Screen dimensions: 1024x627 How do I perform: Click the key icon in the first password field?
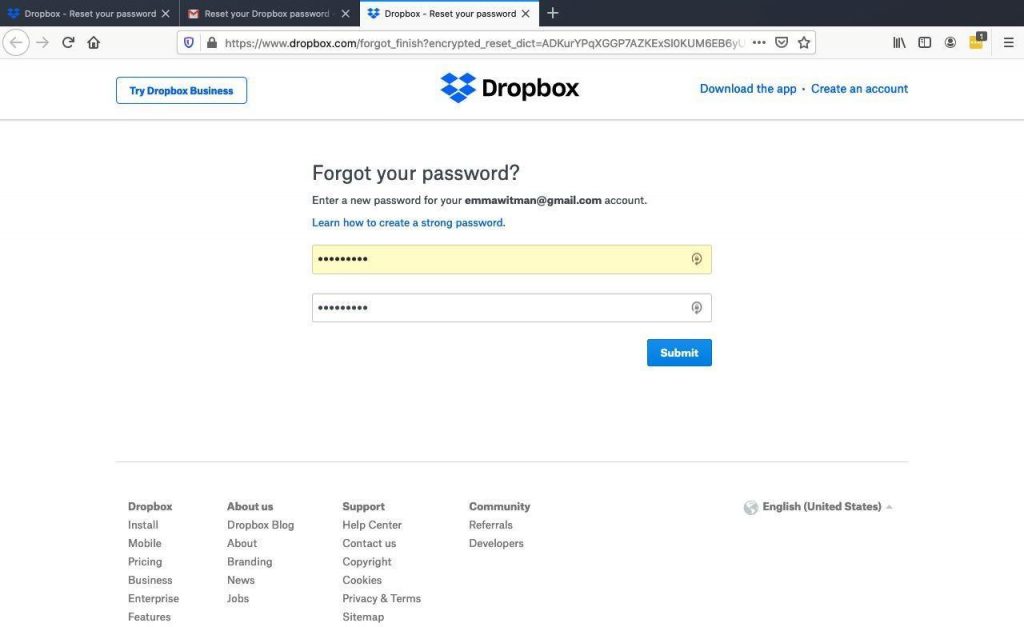tap(697, 259)
